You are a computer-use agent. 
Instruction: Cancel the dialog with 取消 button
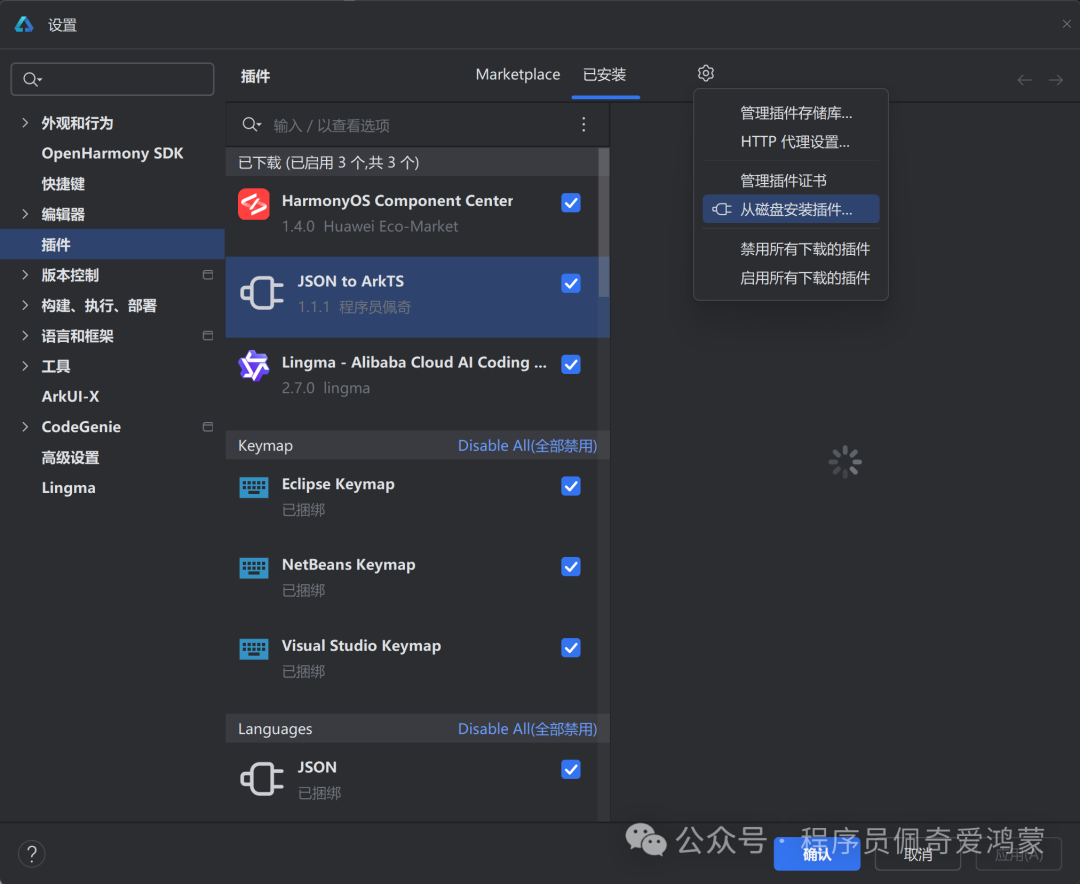tap(918, 854)
